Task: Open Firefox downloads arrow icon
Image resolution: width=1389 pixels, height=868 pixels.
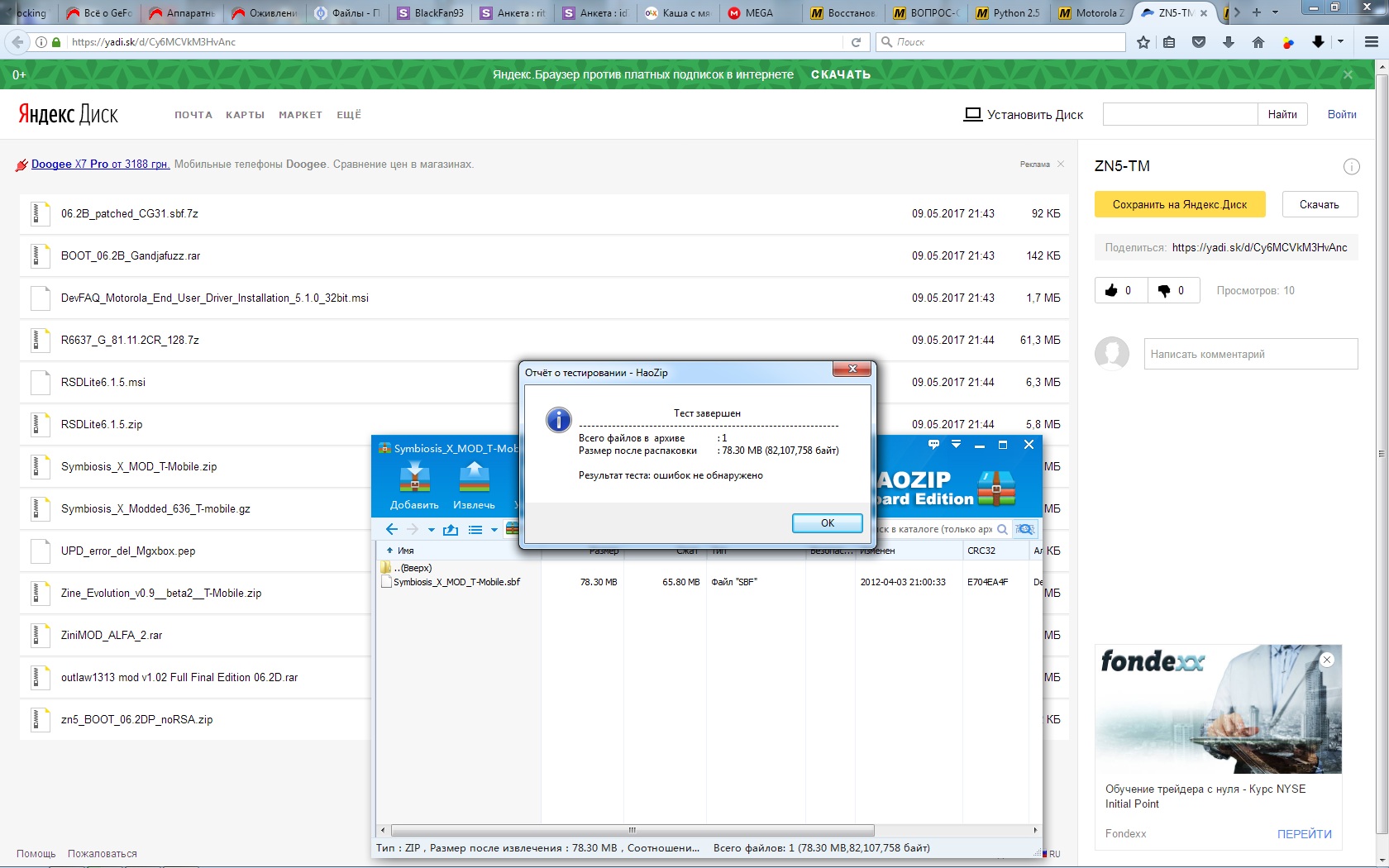Action: (1229, 42)
